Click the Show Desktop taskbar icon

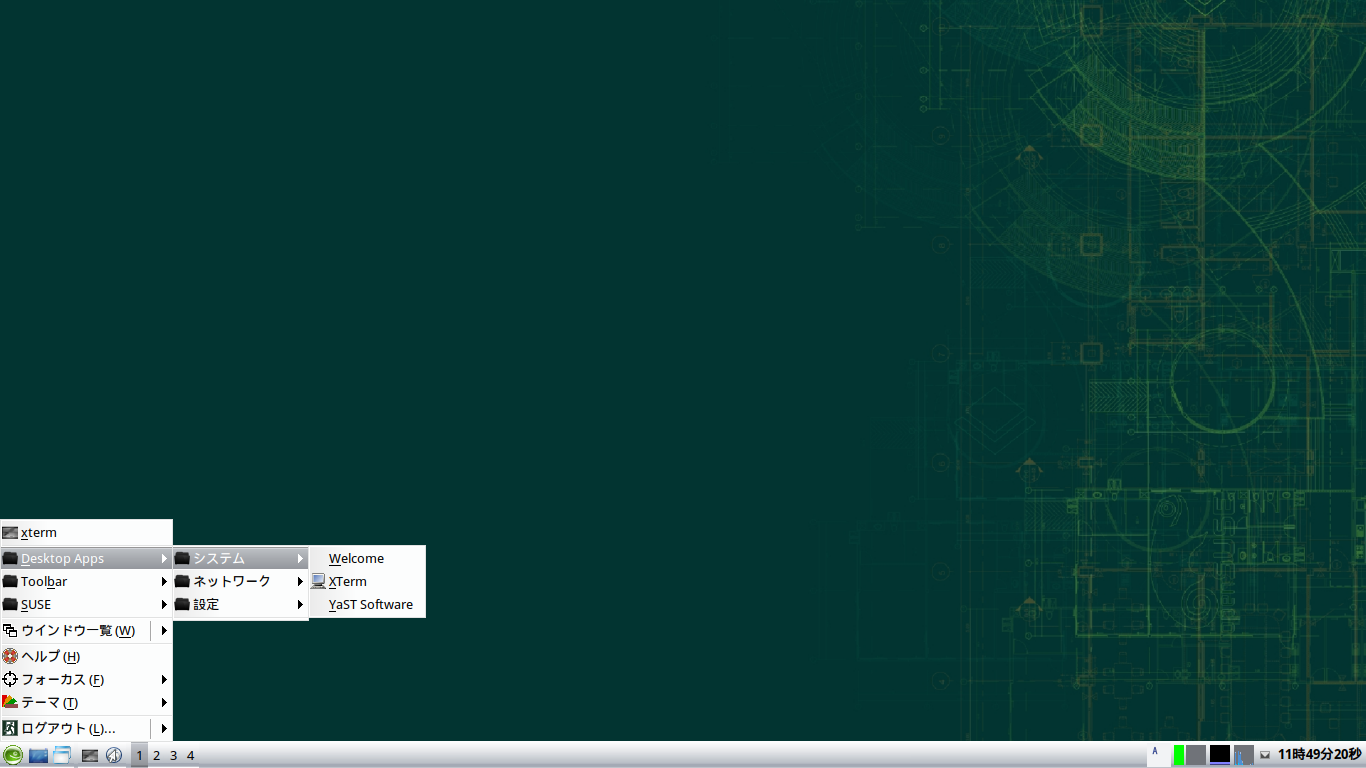pyautogui.click(x=39, y=755)
